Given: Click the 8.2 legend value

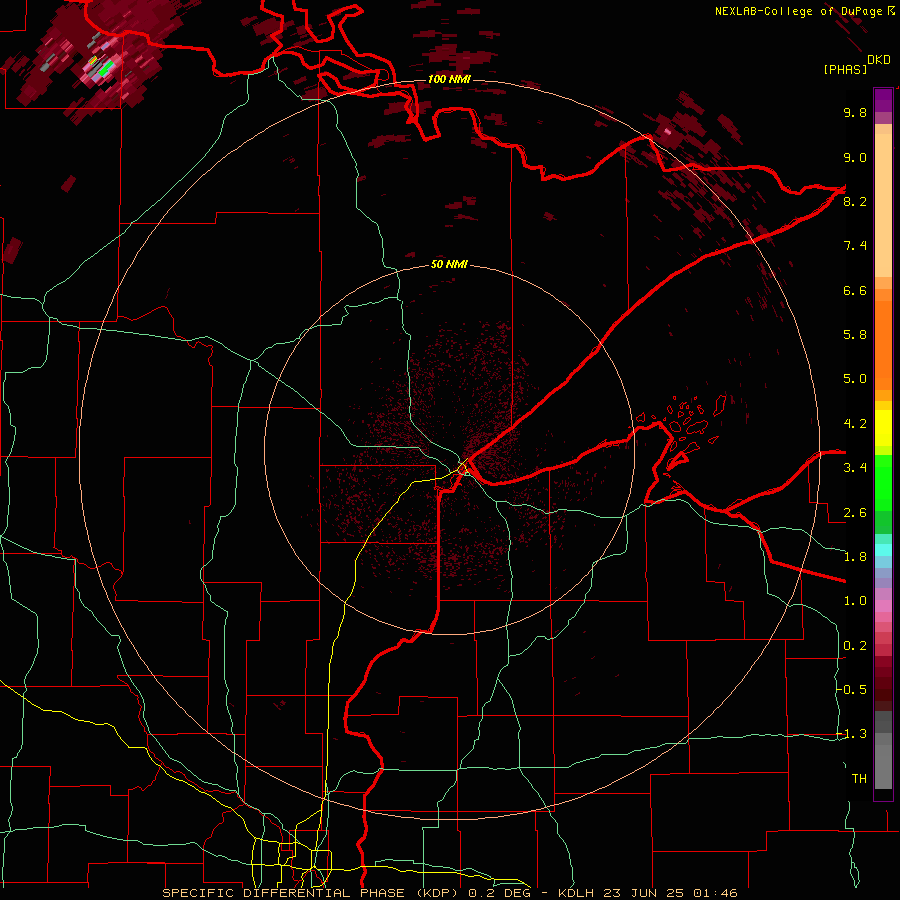Looking at the screenshot, I should 855,201.
